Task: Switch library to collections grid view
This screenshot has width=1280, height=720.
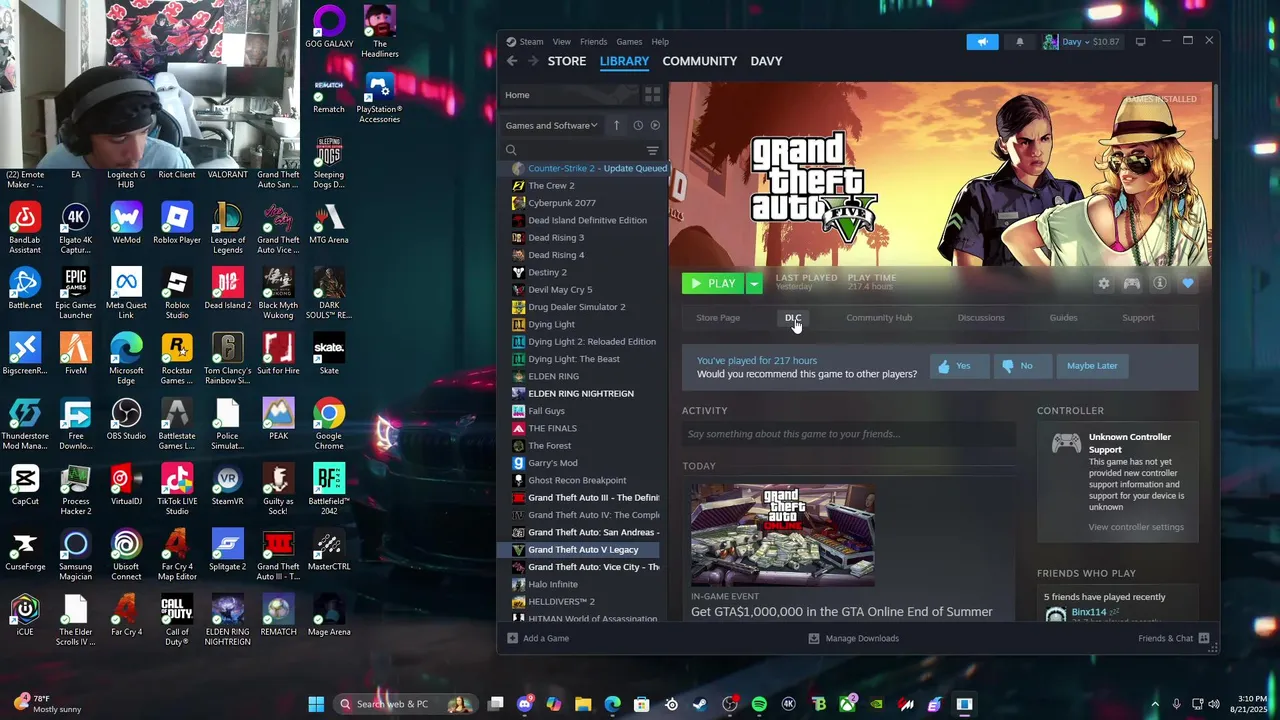Action: [x=652, y=95]
